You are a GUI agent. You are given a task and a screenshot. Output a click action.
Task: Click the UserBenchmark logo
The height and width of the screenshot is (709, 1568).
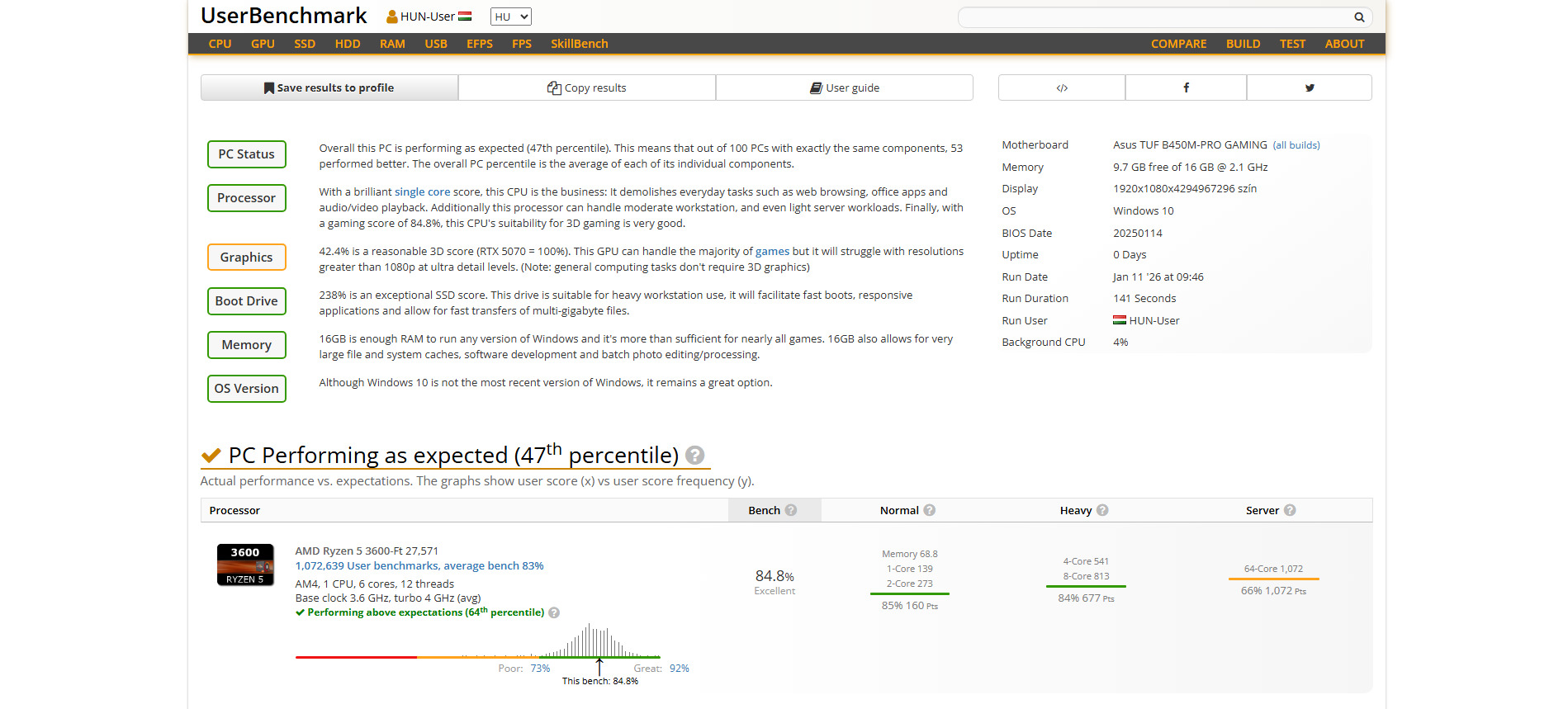pos(283,16)
